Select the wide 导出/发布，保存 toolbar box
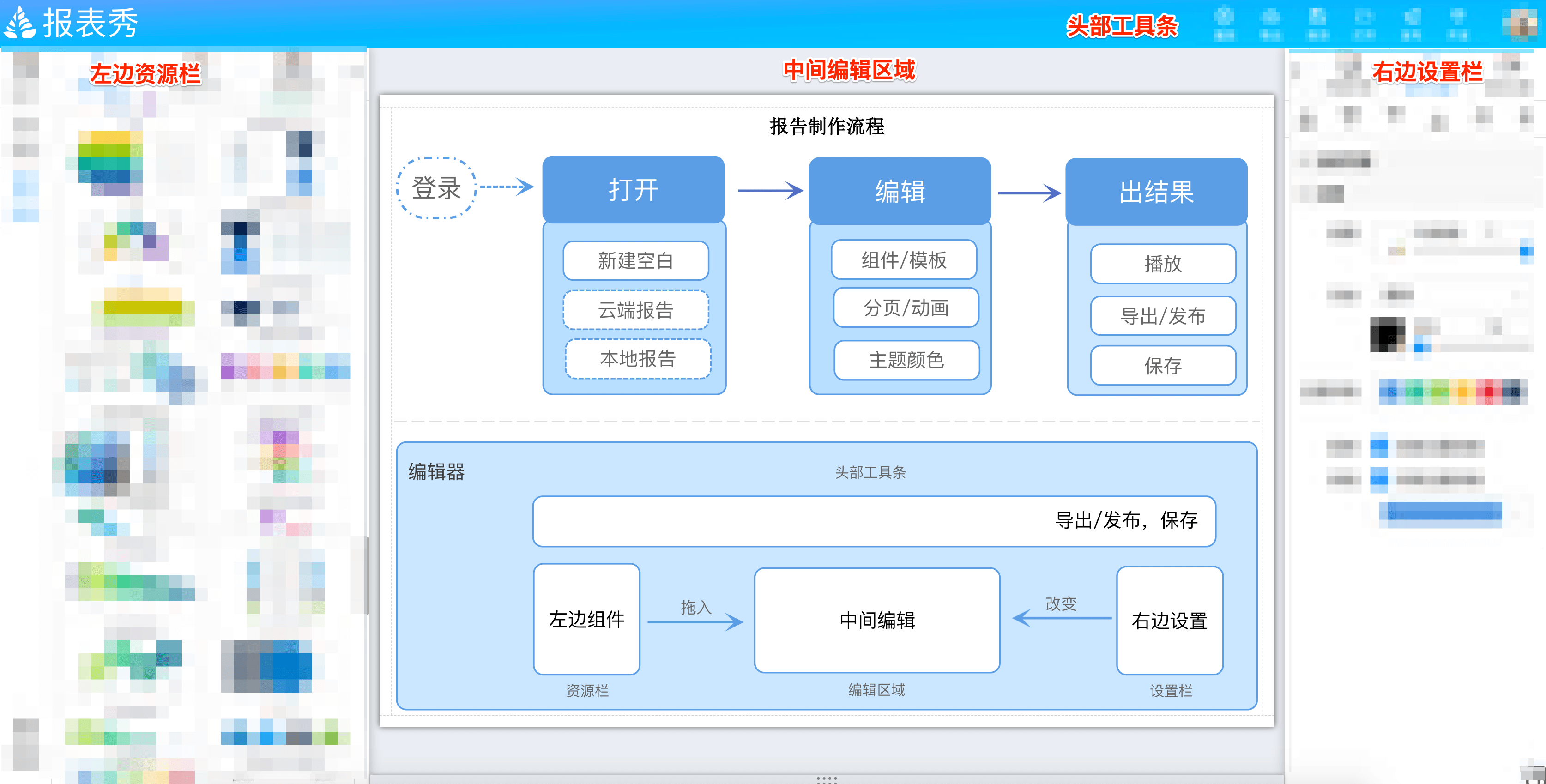 [x=874, y=521]
